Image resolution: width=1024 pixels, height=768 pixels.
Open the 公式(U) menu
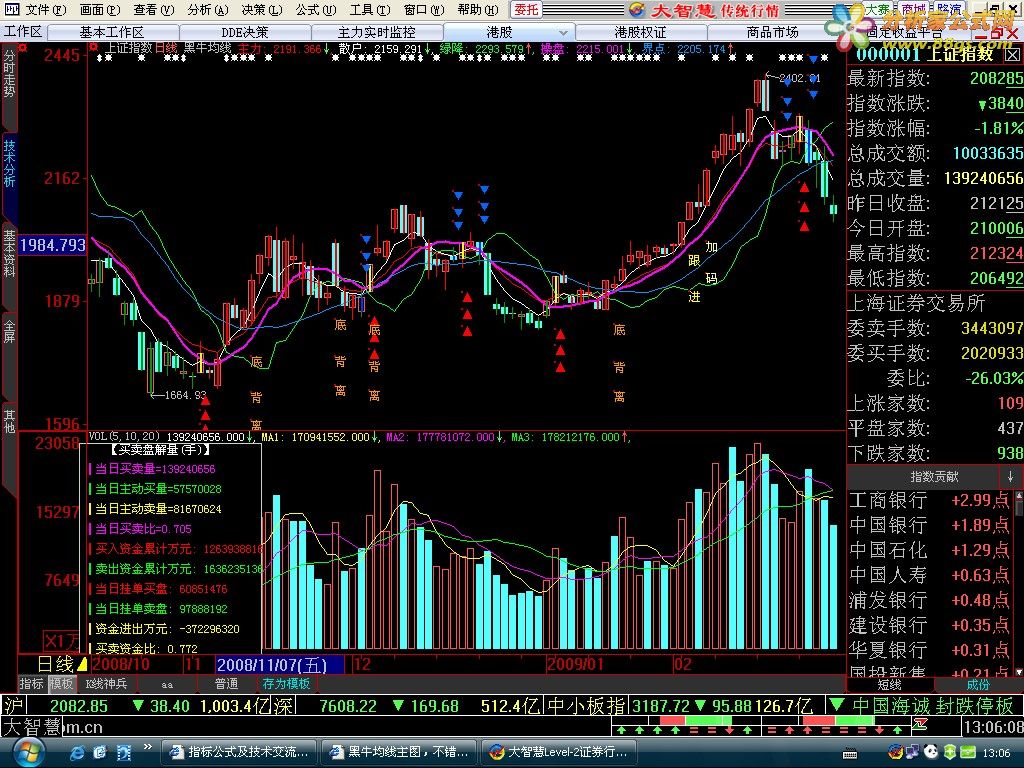[x=315, y=10]
